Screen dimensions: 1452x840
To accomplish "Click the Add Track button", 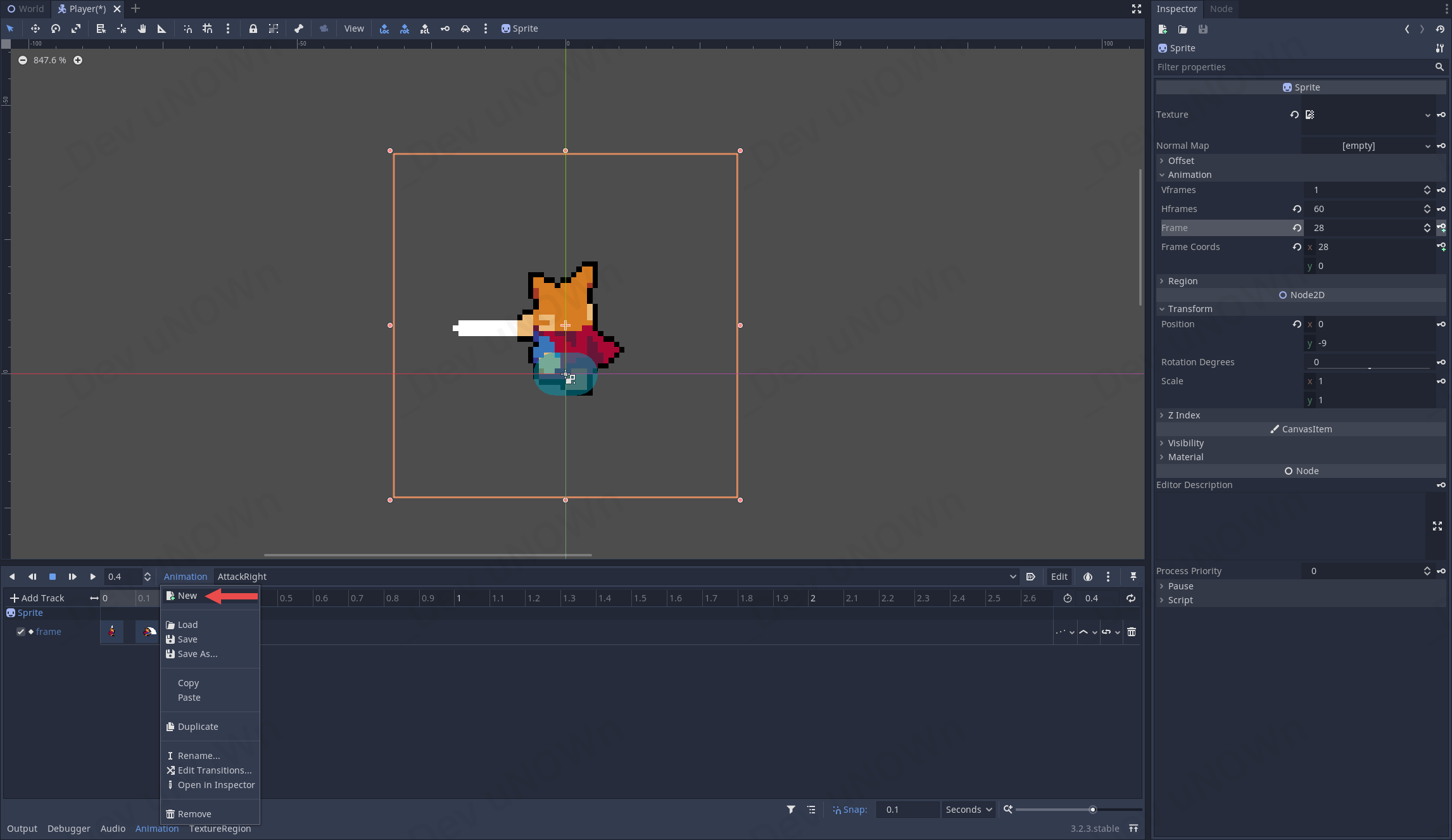I will 37,598.
